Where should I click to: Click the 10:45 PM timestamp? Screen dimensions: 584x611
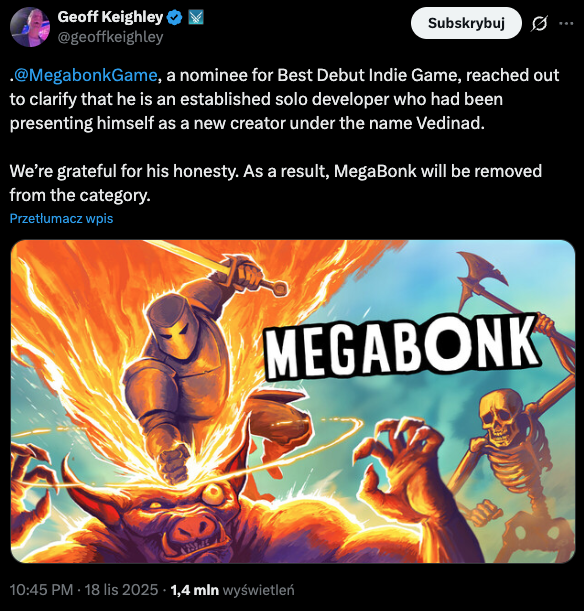click(x=41, y=590)
